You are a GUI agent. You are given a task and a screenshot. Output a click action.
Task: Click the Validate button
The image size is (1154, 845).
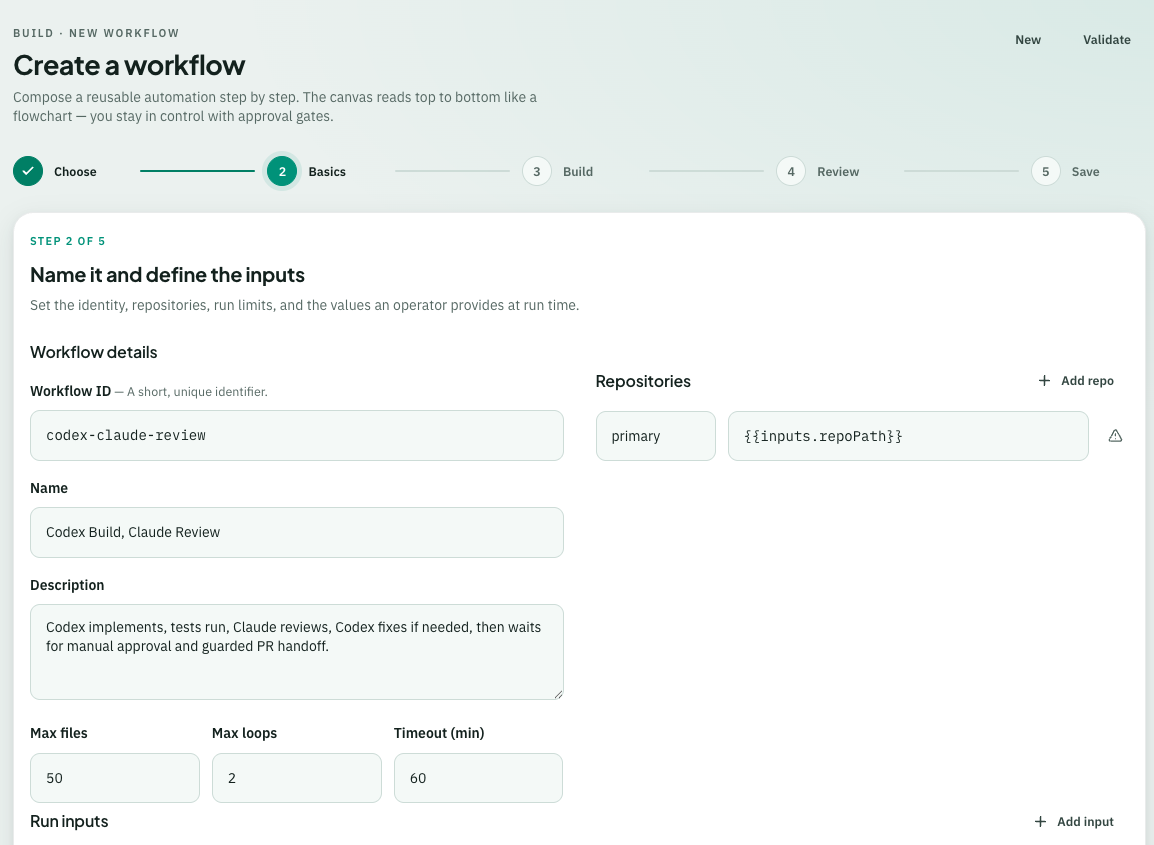point(1106,40)
